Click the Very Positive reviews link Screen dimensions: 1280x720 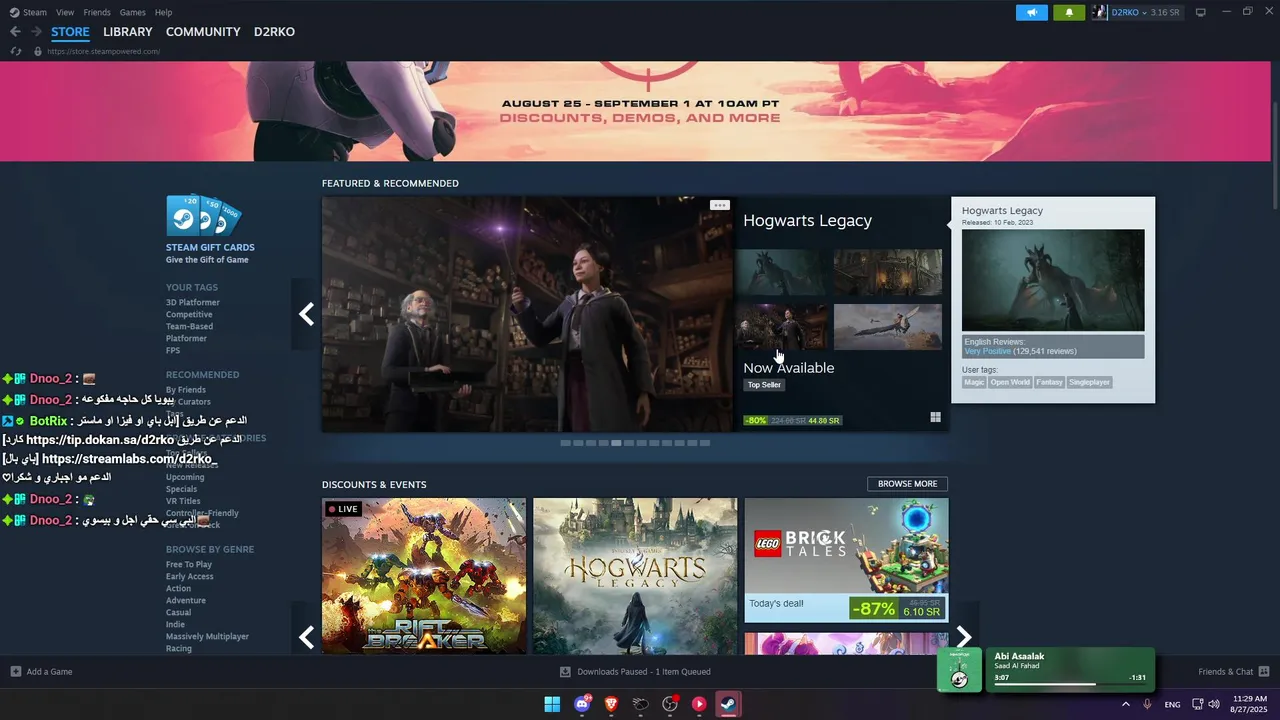point(987,351)
